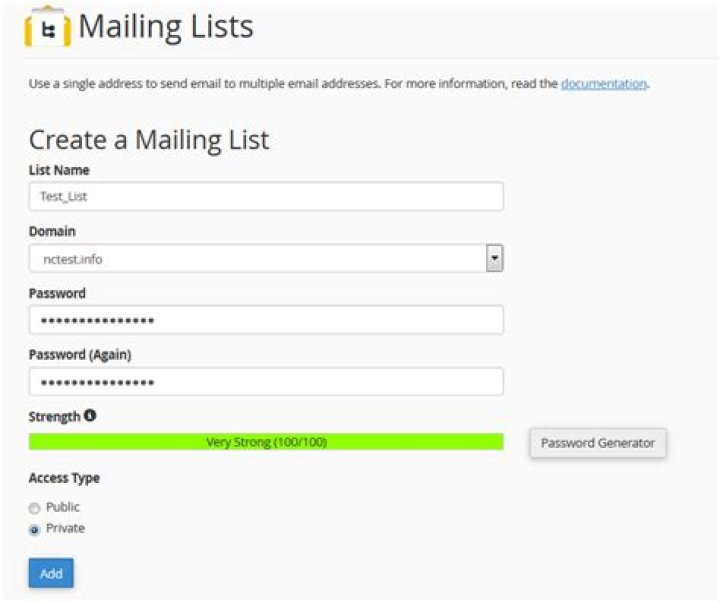This screenshot has height=603, width=720.
Task: Click the "Create a Mailing List" heading
Action: [x=149, y=140]
